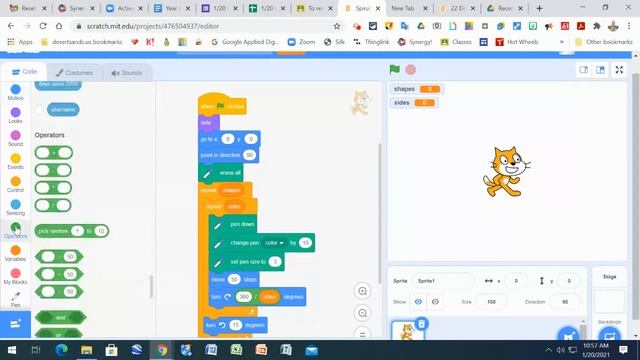Screen dimensions: 640x360
Task: Click the green flag to run
Action: tap(394, 70)
